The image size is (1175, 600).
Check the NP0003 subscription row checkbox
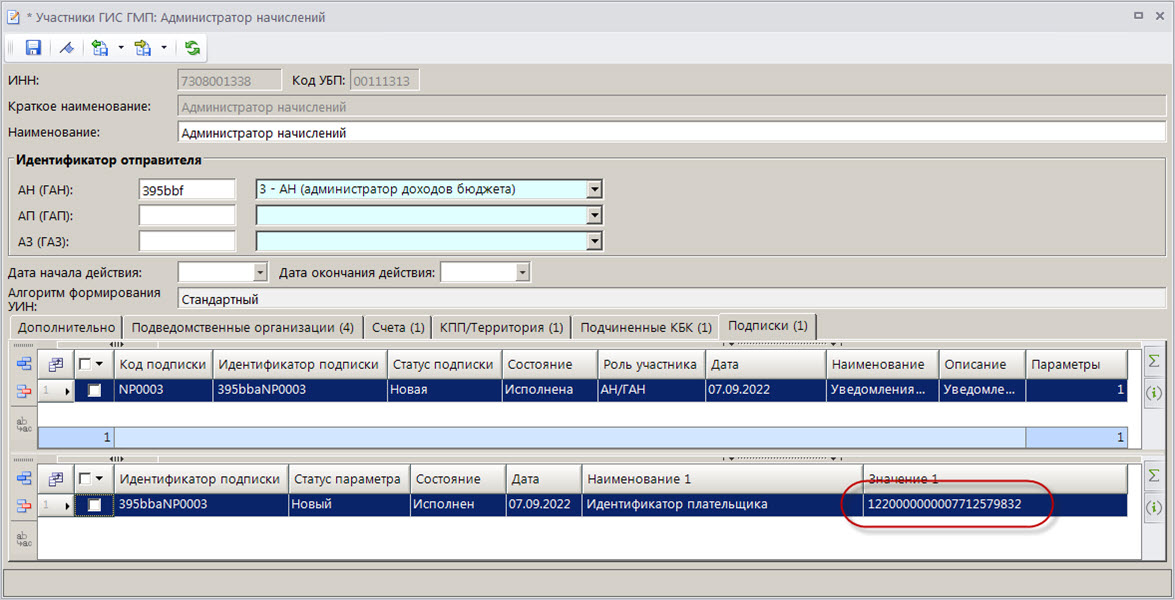click(95, 390)
